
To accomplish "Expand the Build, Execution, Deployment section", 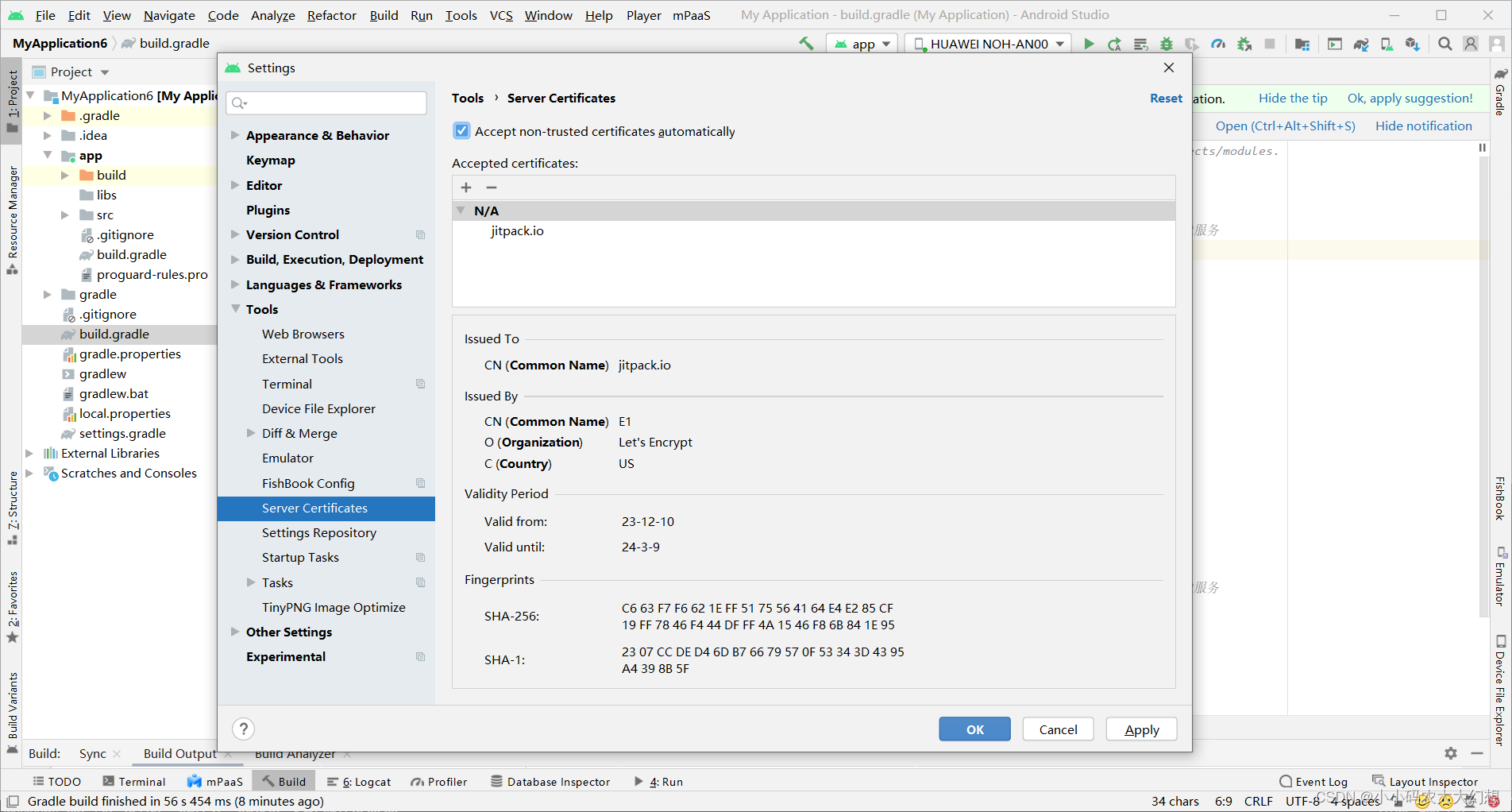I will [x=234, y=259].
